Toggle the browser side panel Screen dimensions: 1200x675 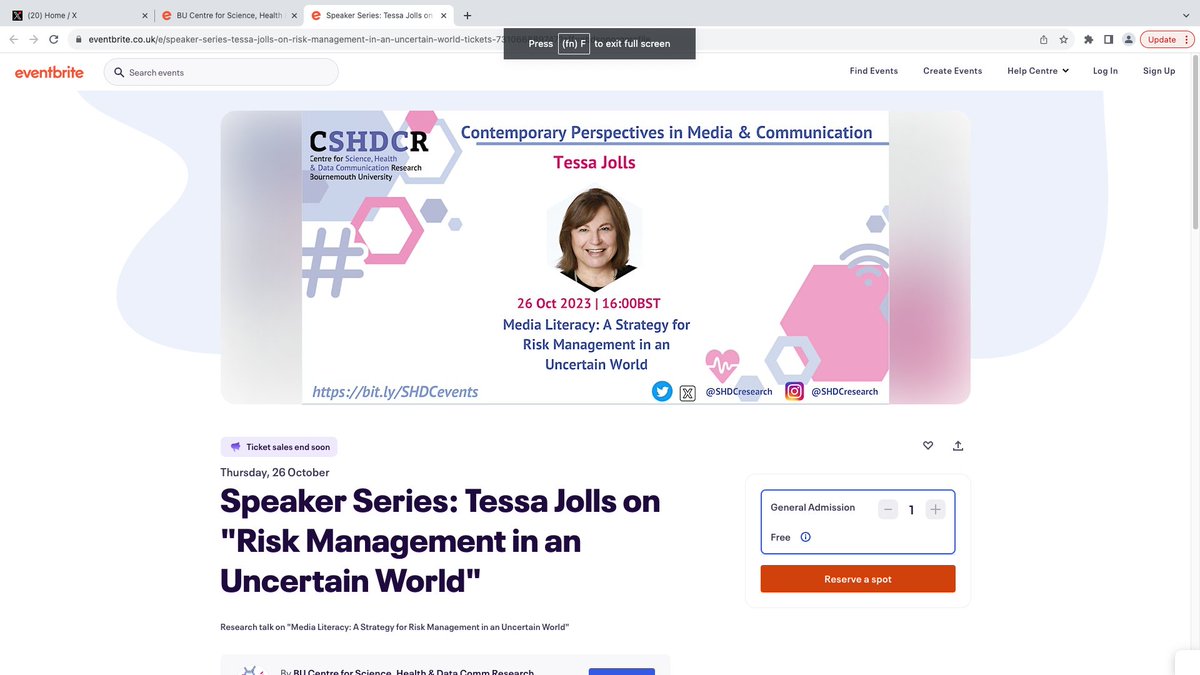(x=1108, y=39)
